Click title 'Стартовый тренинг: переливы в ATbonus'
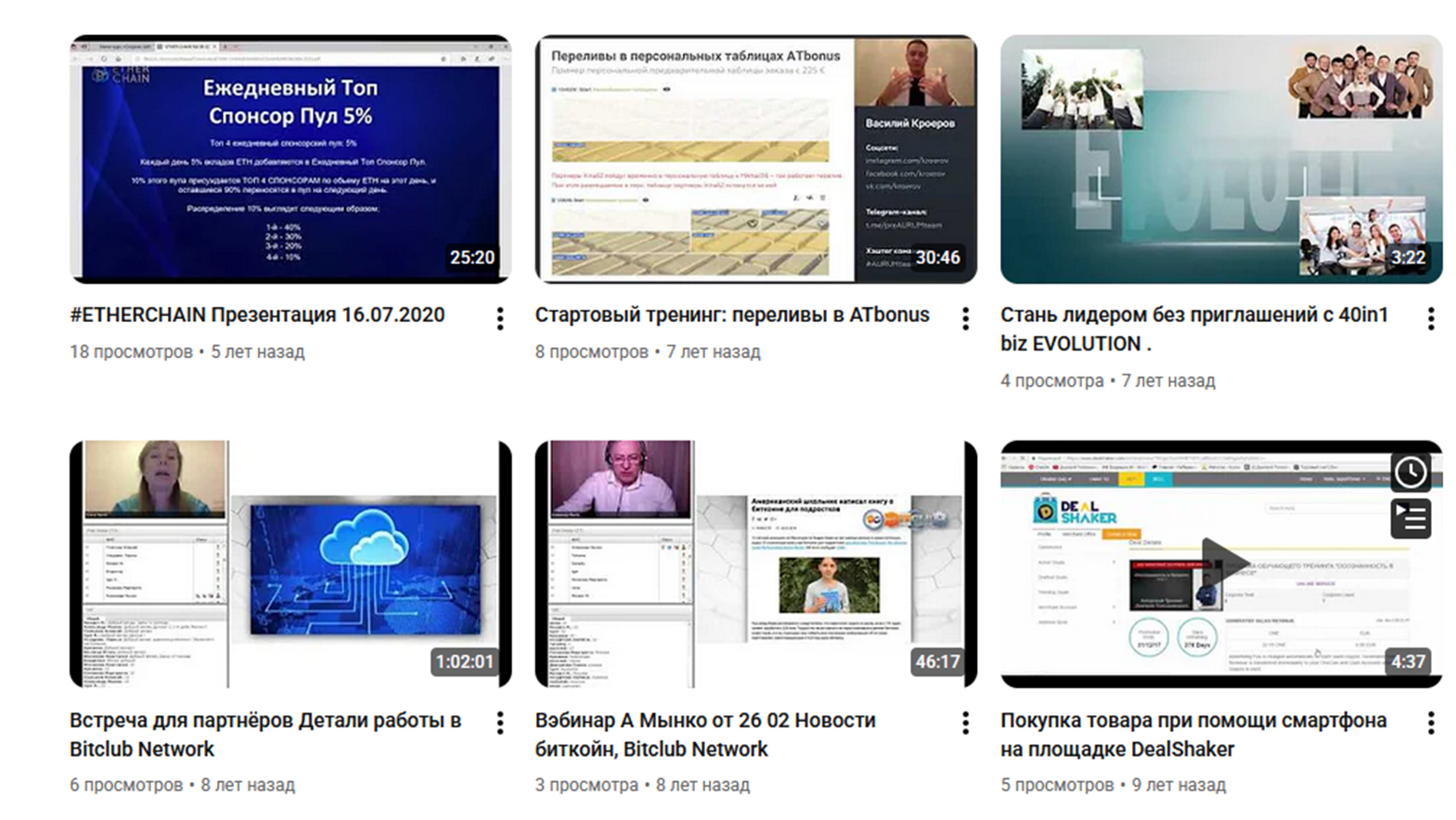 pos(731,315)
